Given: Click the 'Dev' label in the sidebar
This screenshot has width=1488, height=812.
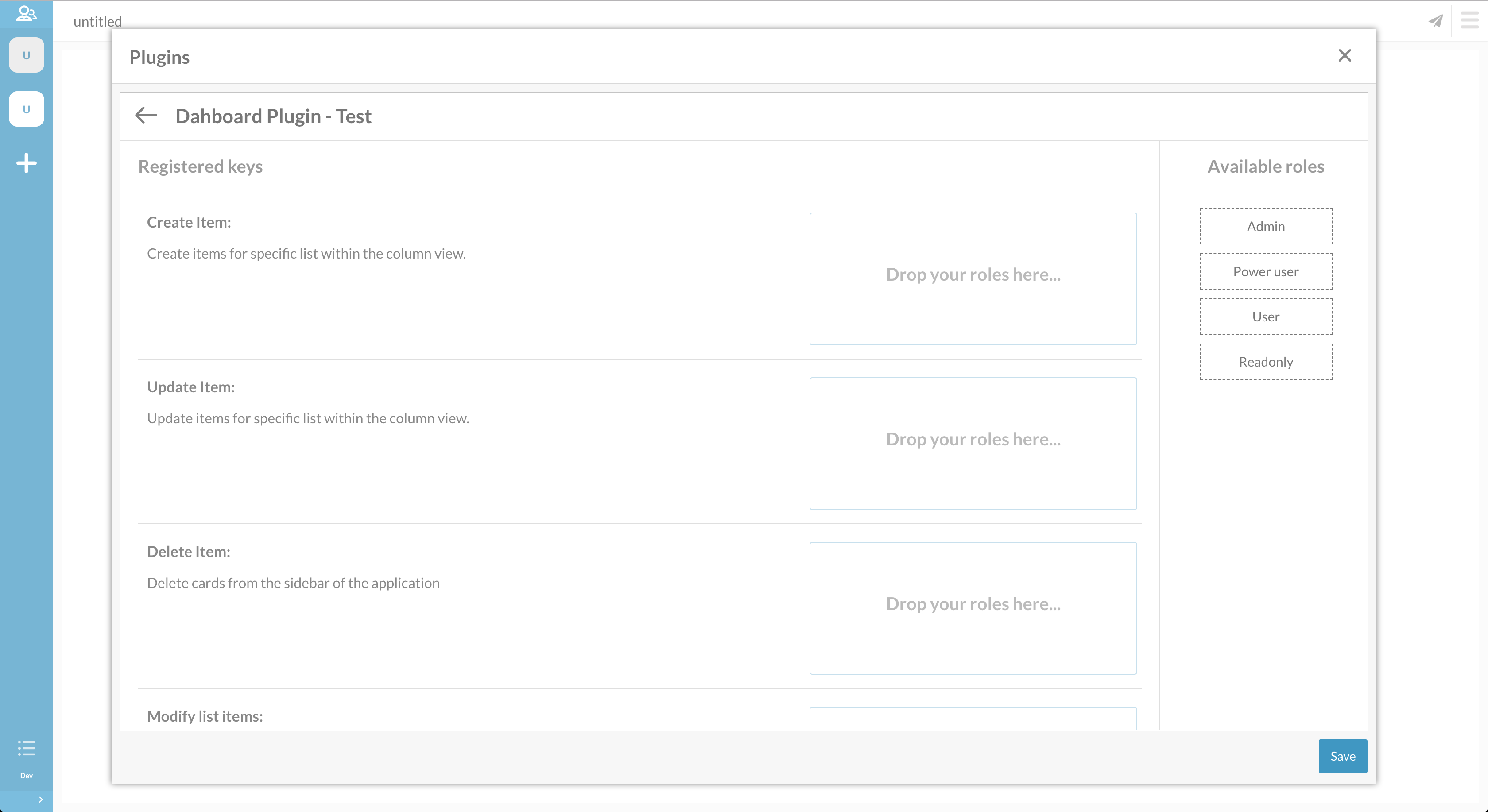Looking at the screenshot, I should [x=26, y=776].
